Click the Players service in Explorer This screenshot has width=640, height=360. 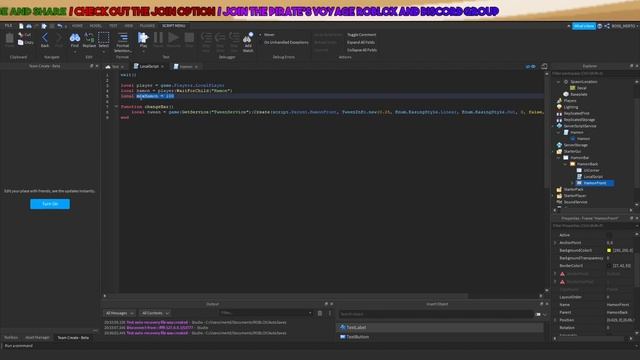point(570,100)
